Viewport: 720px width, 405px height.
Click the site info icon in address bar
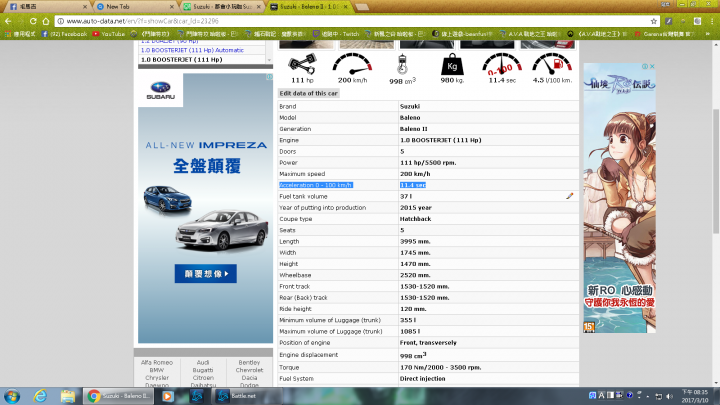(61, 21)
